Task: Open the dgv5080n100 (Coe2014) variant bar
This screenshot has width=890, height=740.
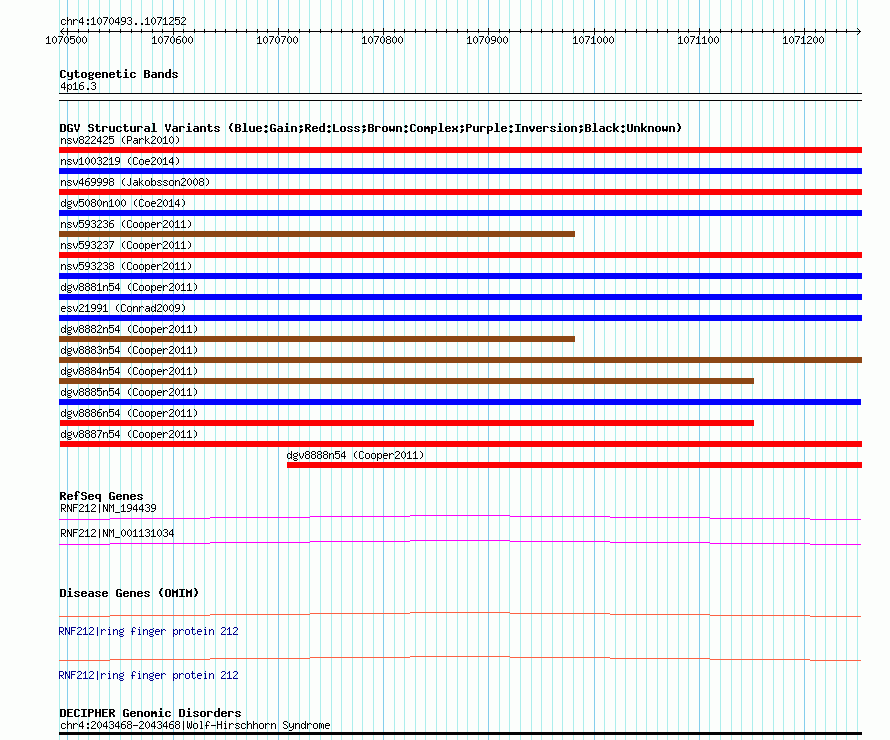Action: tap(460, 213)
